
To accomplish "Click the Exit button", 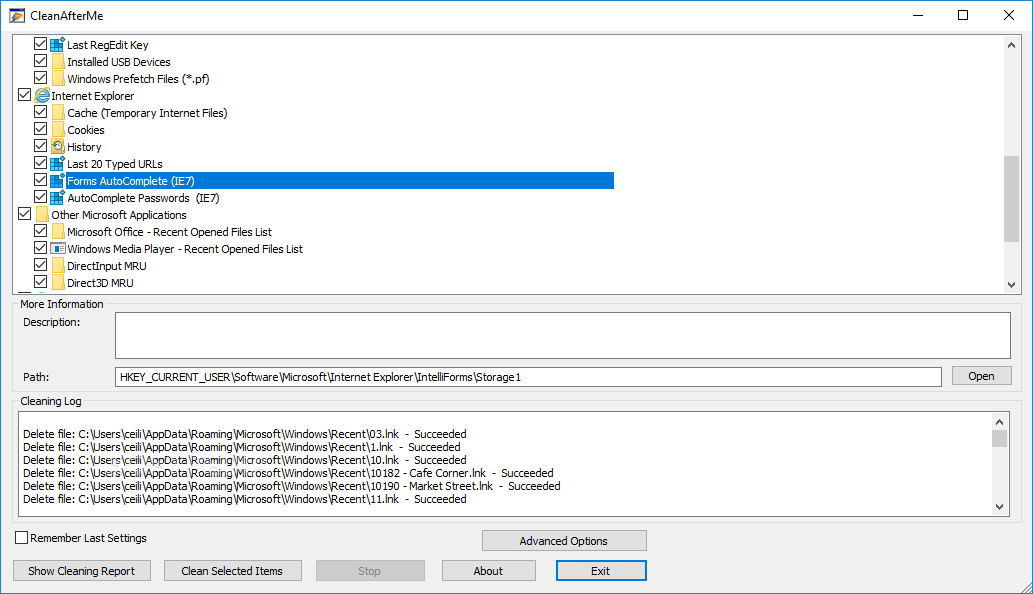I will (x=601, y=571).
